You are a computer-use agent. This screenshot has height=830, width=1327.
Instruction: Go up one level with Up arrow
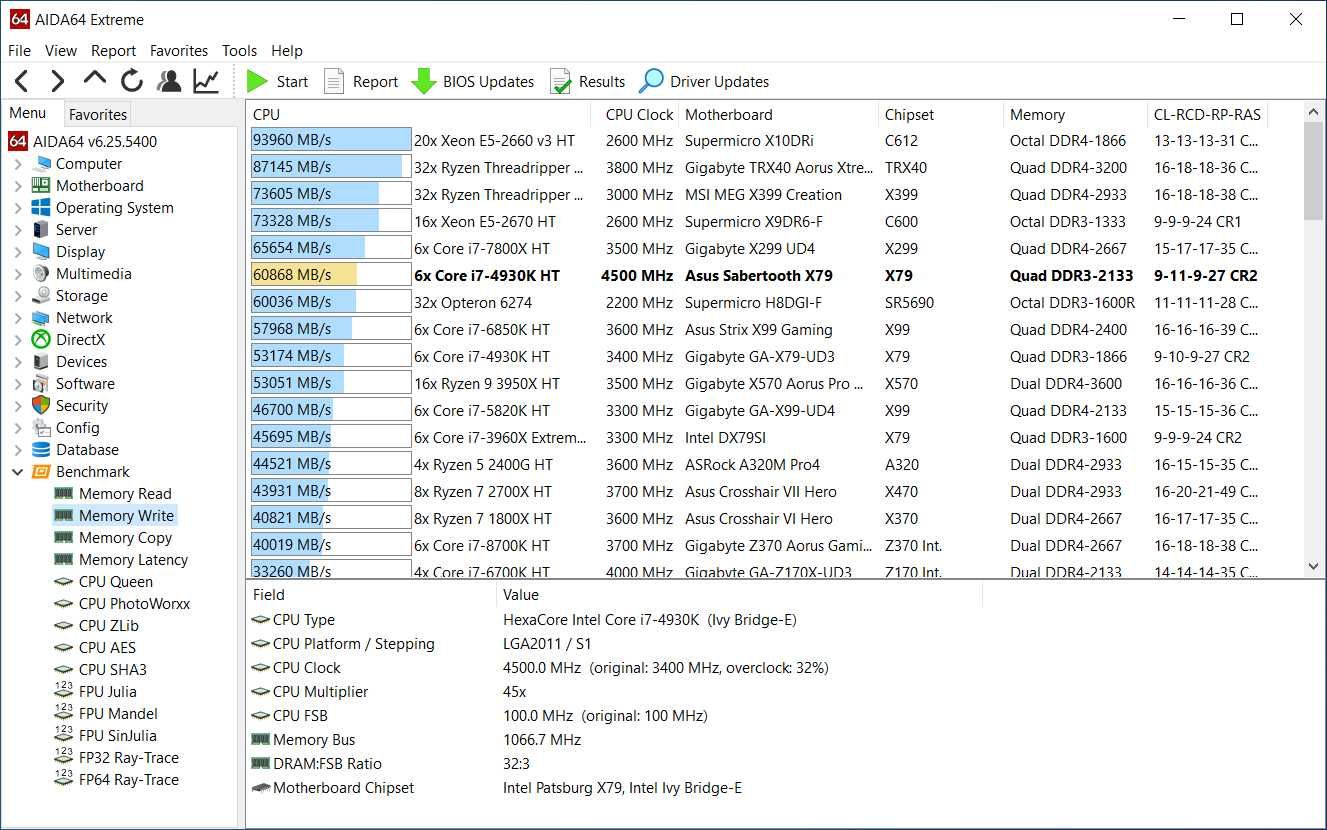[x=94, y=80]
